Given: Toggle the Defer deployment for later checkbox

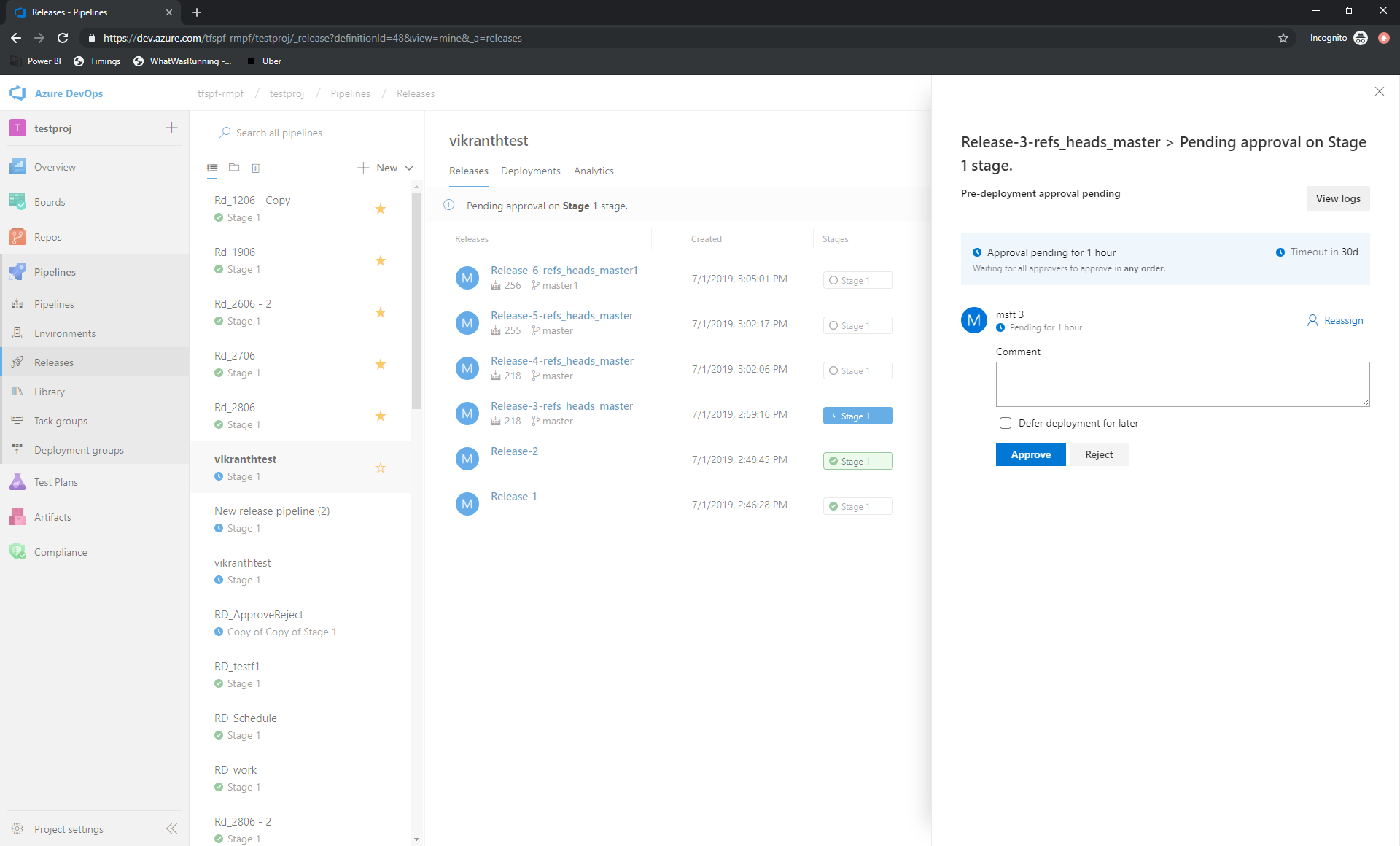Looking at the screenshot, I should point(1004,422).
